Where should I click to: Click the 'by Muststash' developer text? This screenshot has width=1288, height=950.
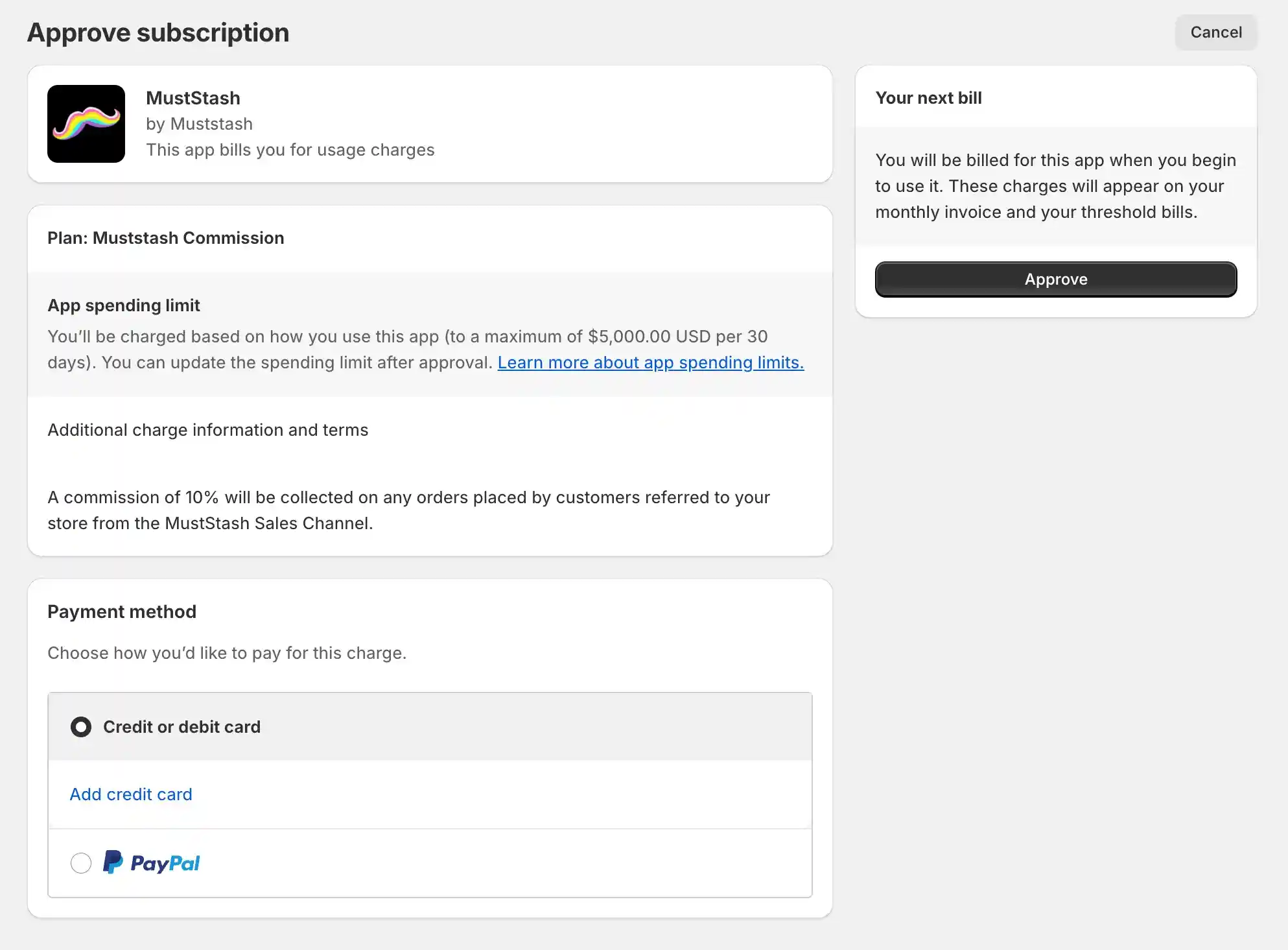point(199,124)
